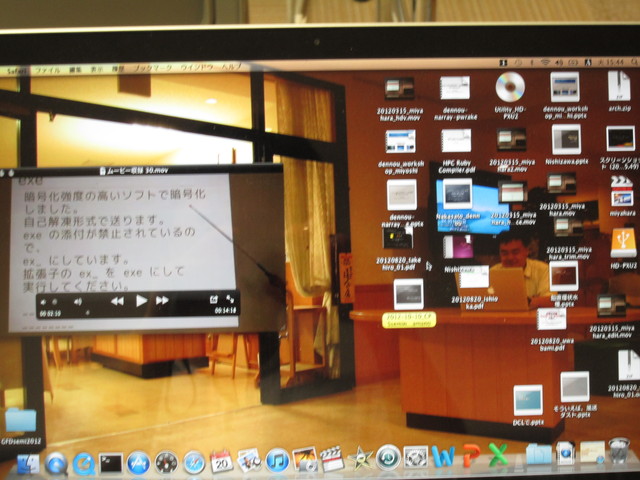Toggle fullscreen in the QuickTime player
640x480 pixels.
point(230,298)
